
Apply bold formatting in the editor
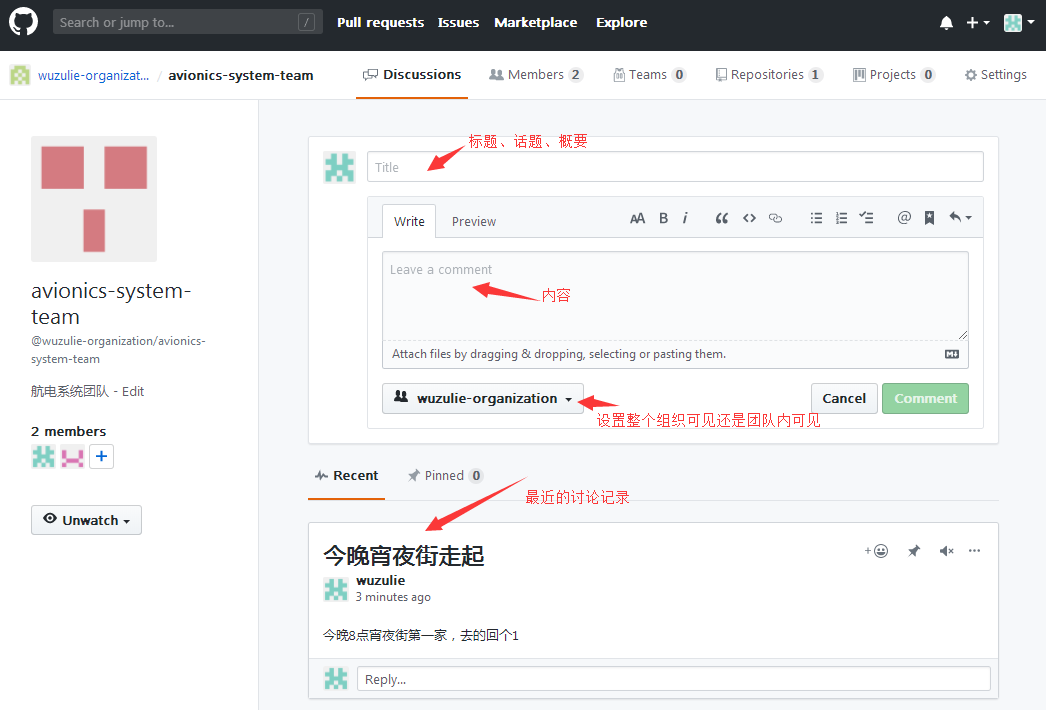point(663,218)
